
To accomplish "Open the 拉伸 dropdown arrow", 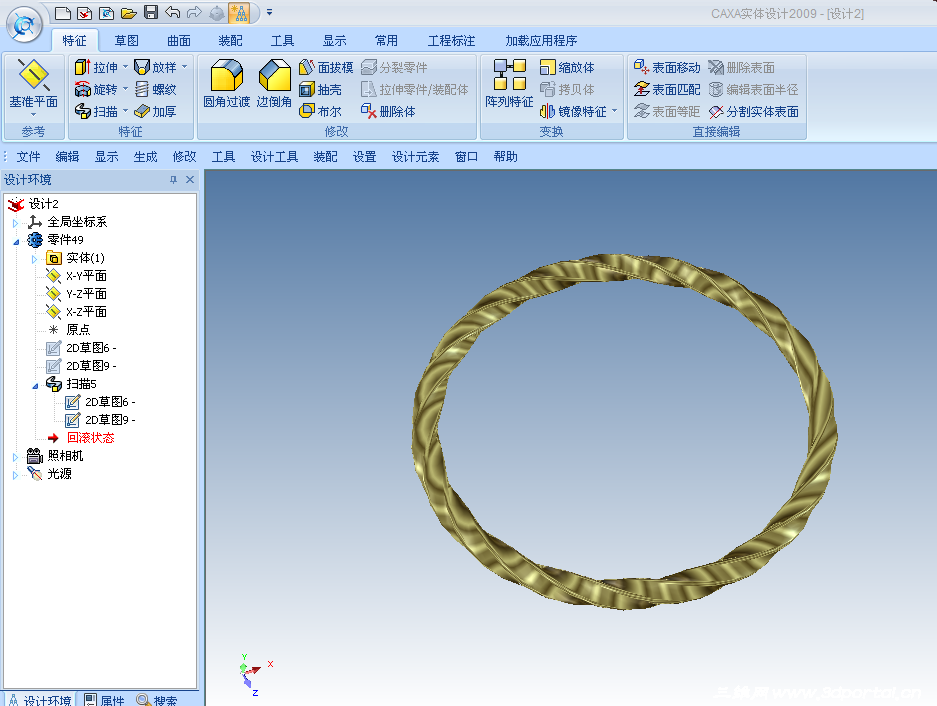I will click(x=125, y=67).
